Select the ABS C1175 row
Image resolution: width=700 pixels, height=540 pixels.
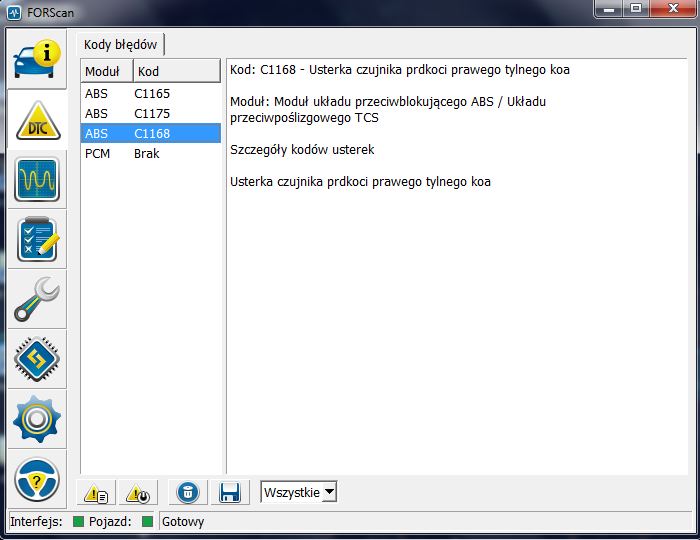point(150,114)
